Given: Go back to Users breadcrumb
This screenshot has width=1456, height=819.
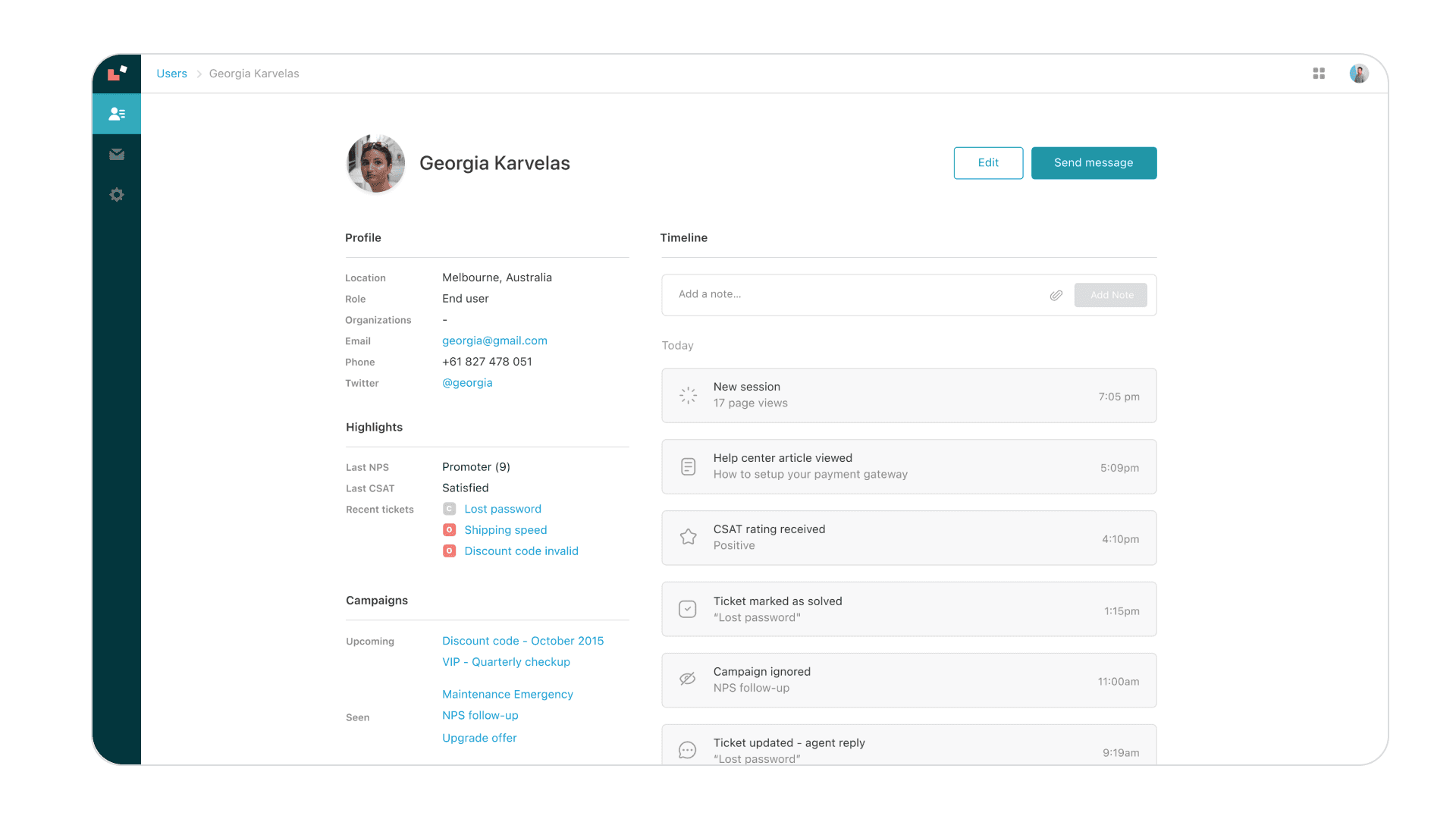Looking at the screenshot, I should (x=171, y=74).
